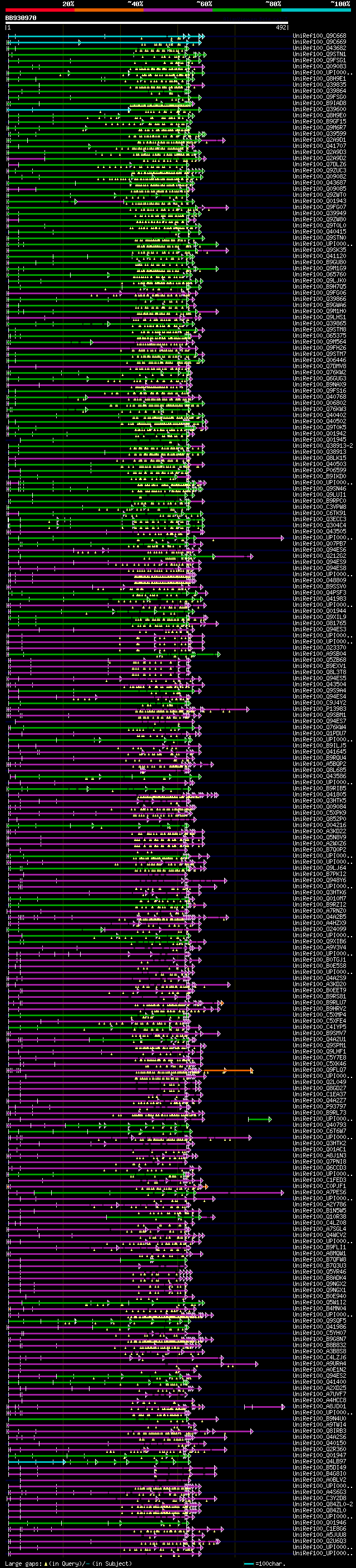Click UniRef100_Q2A9D1 hit label
Viewport: 356px width, 1568px height.
coord(319,140)
